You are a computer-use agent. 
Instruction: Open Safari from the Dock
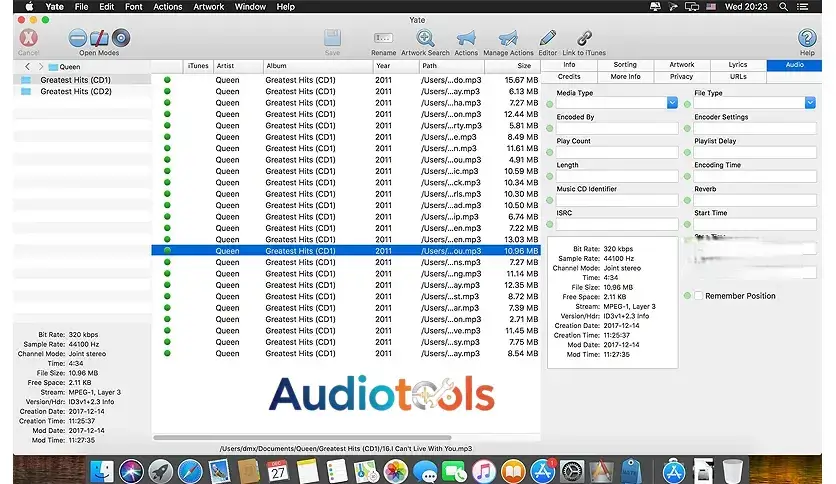tap(190, 471)
